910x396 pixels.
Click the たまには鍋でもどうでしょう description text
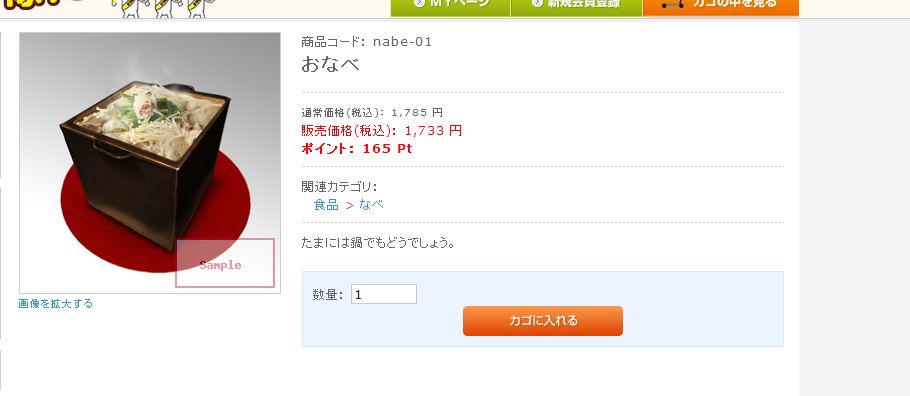378,243
